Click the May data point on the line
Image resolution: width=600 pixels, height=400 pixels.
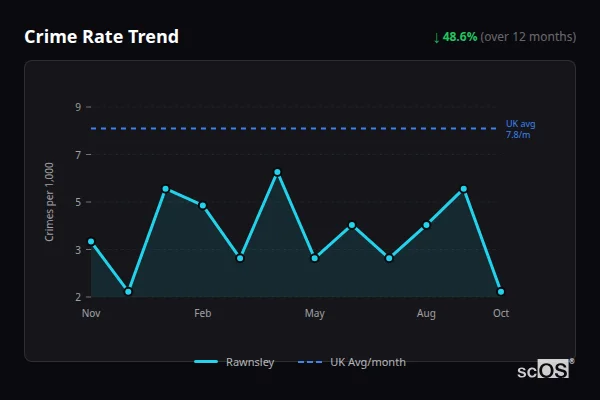click(x=315, y=258)
